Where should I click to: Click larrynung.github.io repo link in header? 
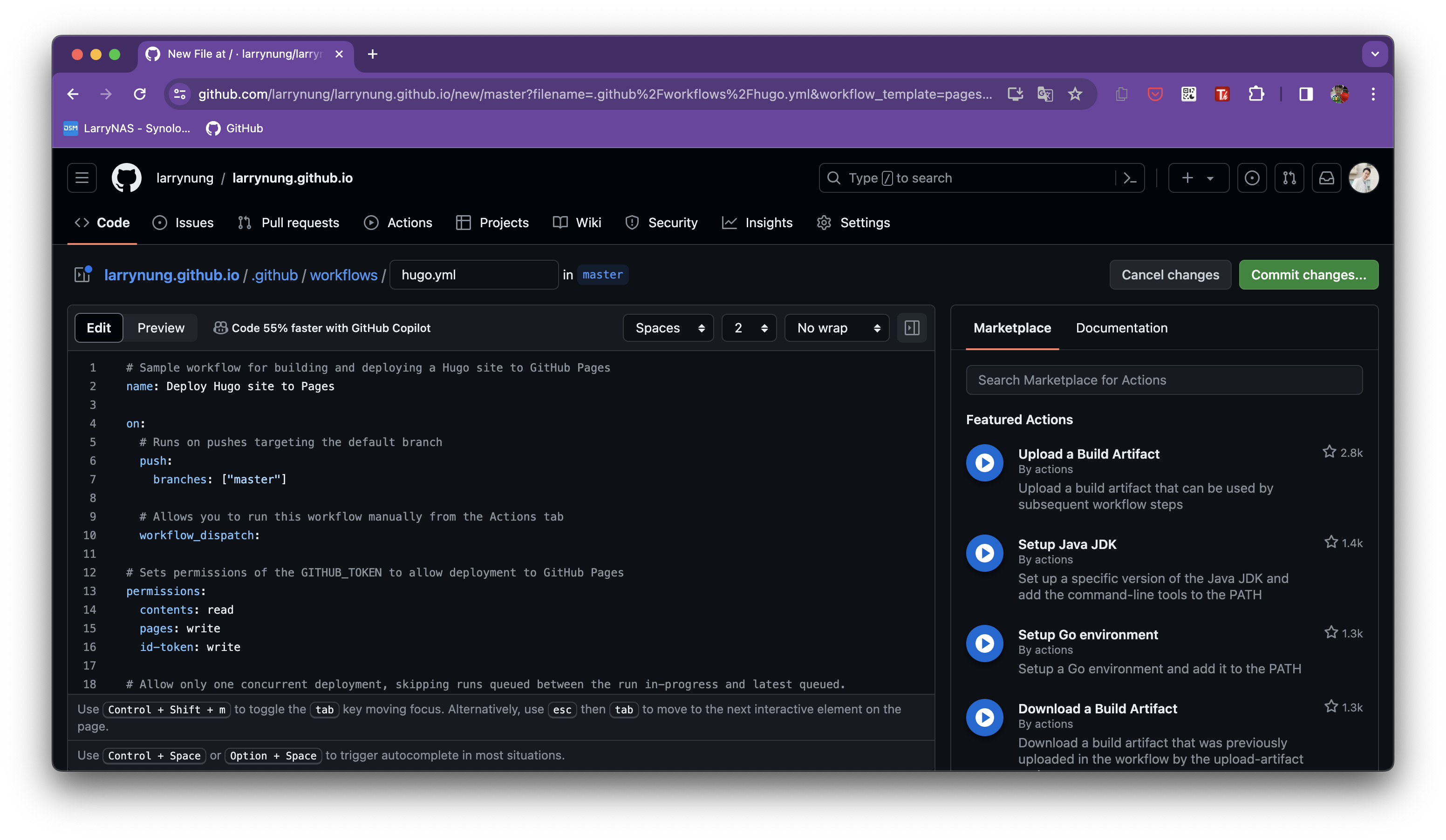pyautogui.click(x=293, y=178)
